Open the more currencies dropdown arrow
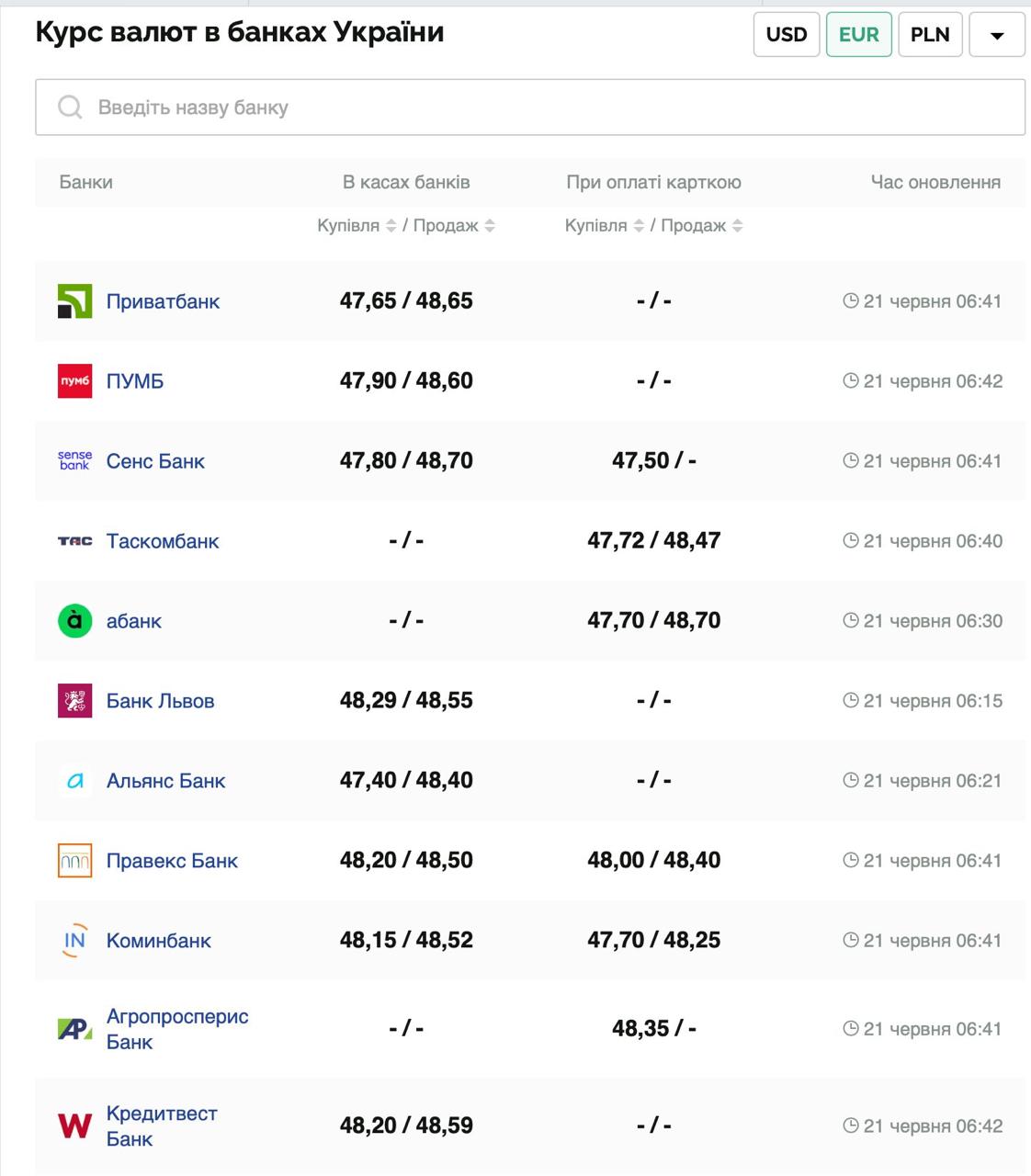1031x1176 pixels. [x=996, y=36]
